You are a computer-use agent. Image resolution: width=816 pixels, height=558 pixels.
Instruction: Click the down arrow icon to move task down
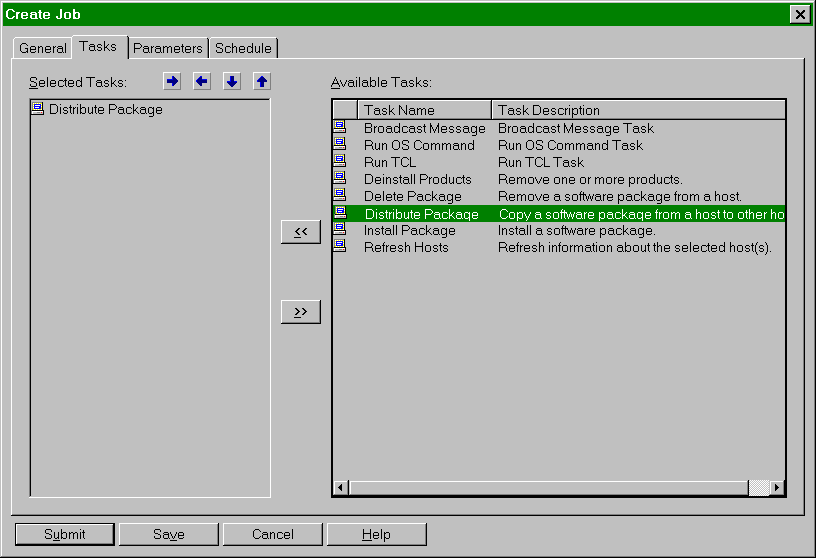click(232, 82)
